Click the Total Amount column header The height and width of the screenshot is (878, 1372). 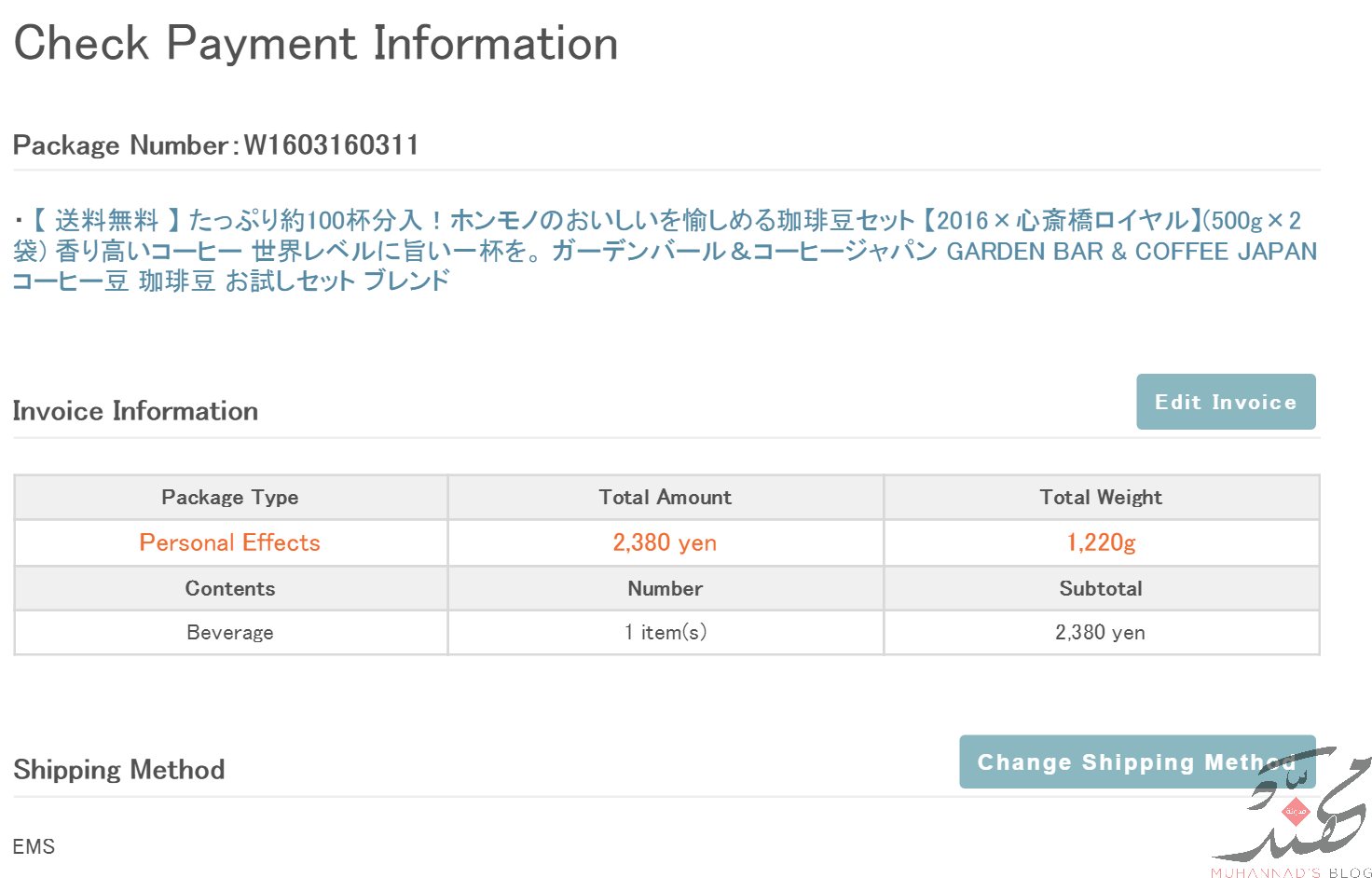pos(665,498)
